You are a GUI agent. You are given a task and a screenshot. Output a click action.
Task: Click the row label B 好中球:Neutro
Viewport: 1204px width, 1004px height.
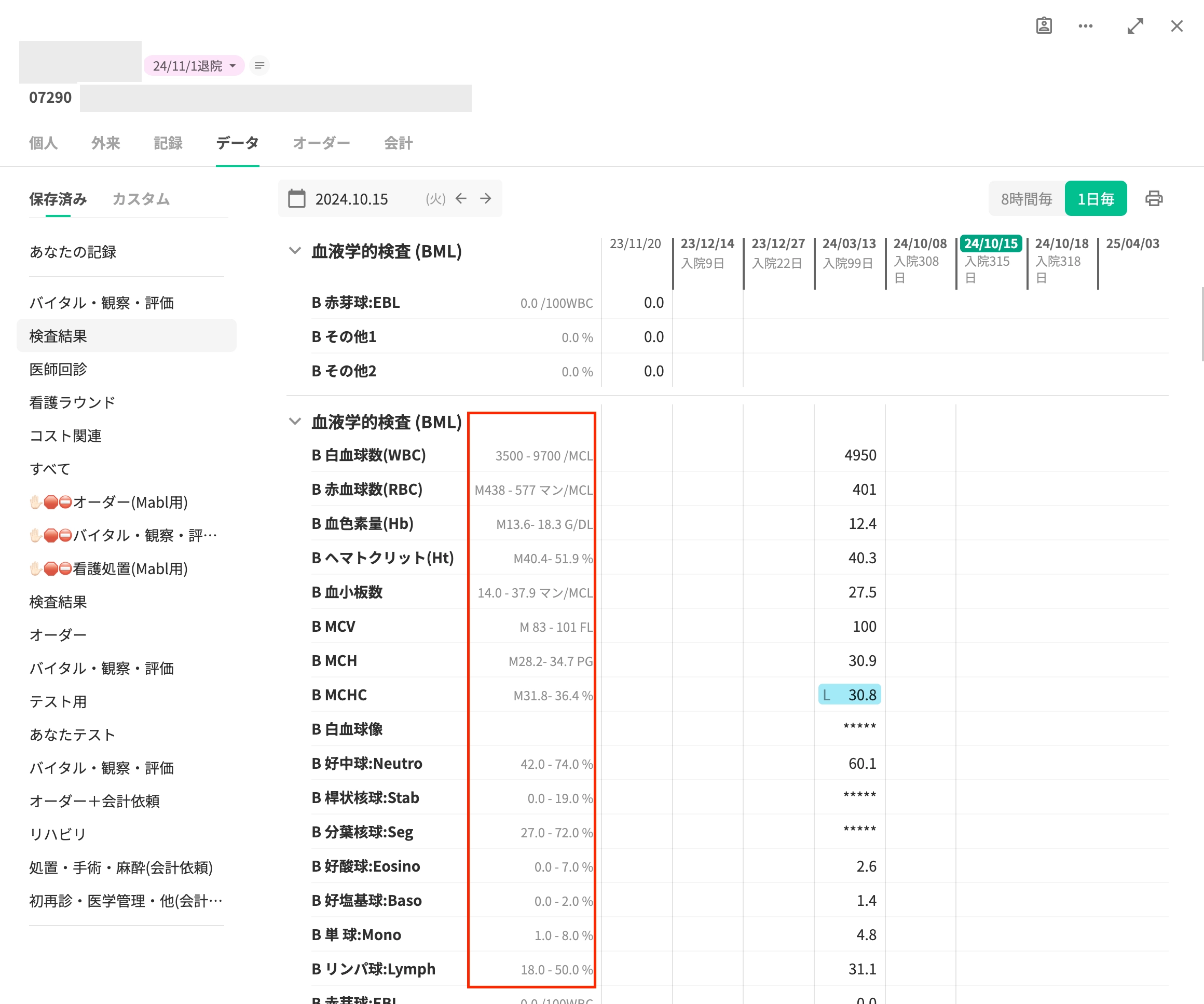[367, 764]
